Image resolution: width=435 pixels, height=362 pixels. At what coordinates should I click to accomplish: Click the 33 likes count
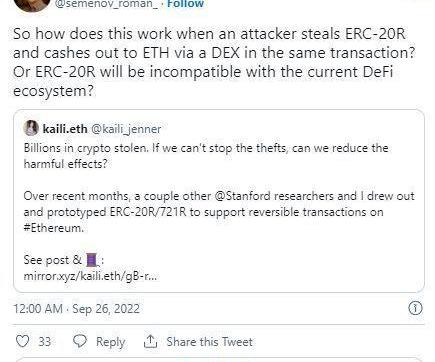click(45, 342)
